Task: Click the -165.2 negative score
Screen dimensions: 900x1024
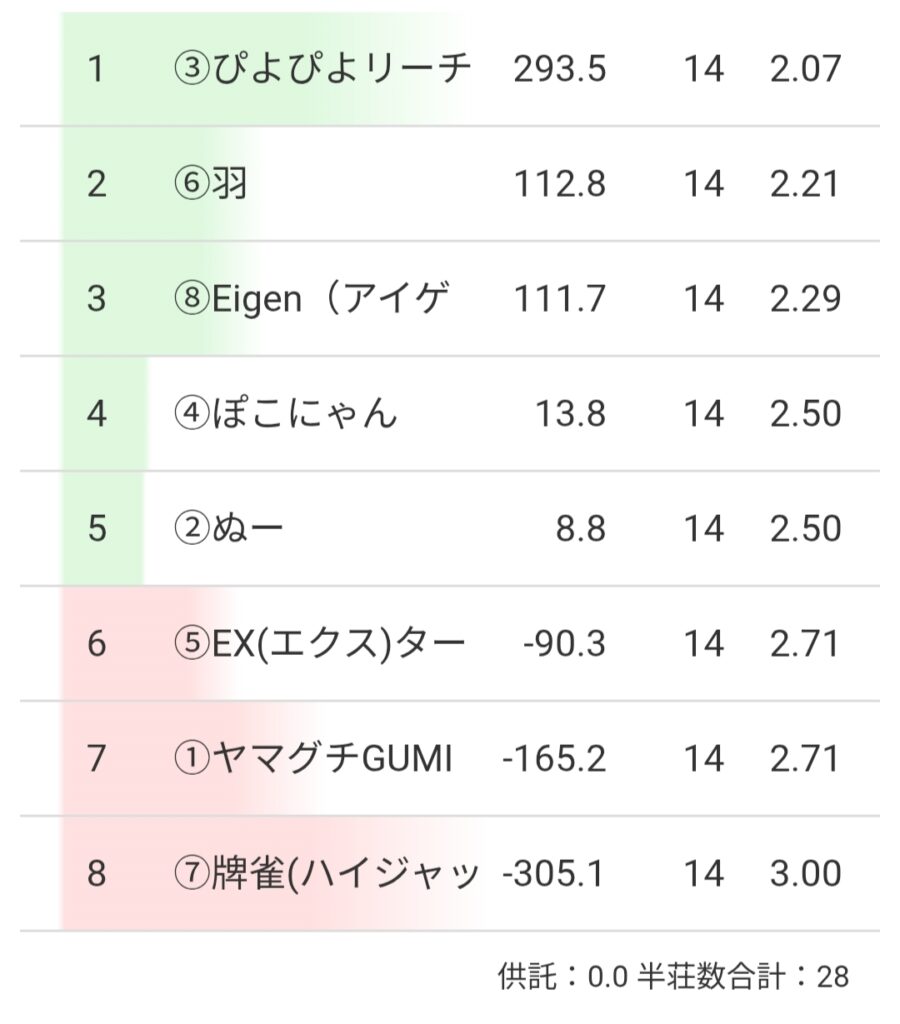Action: tap(554, 759)
